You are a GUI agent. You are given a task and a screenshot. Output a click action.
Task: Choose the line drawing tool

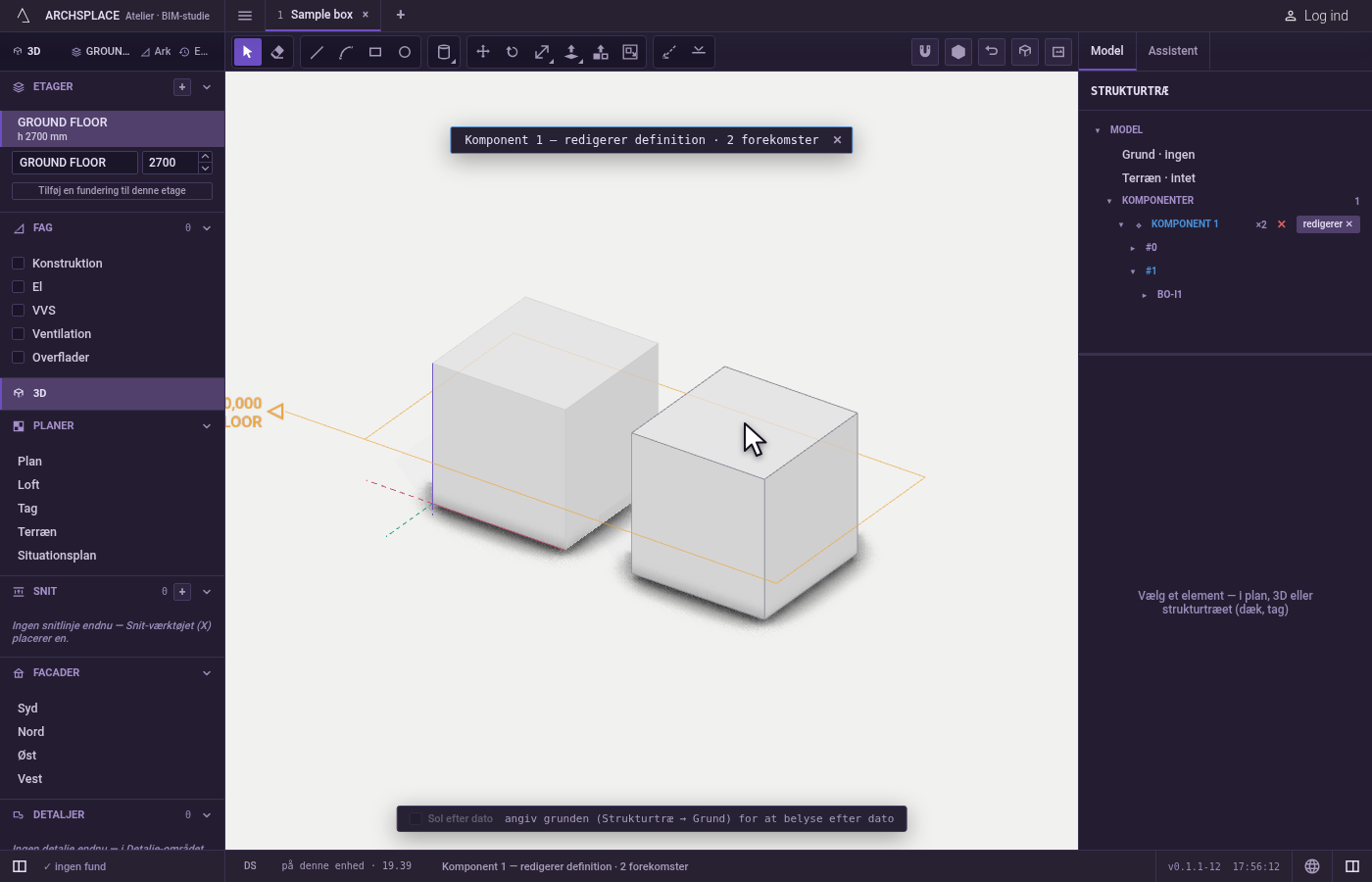tap(317, 52)
